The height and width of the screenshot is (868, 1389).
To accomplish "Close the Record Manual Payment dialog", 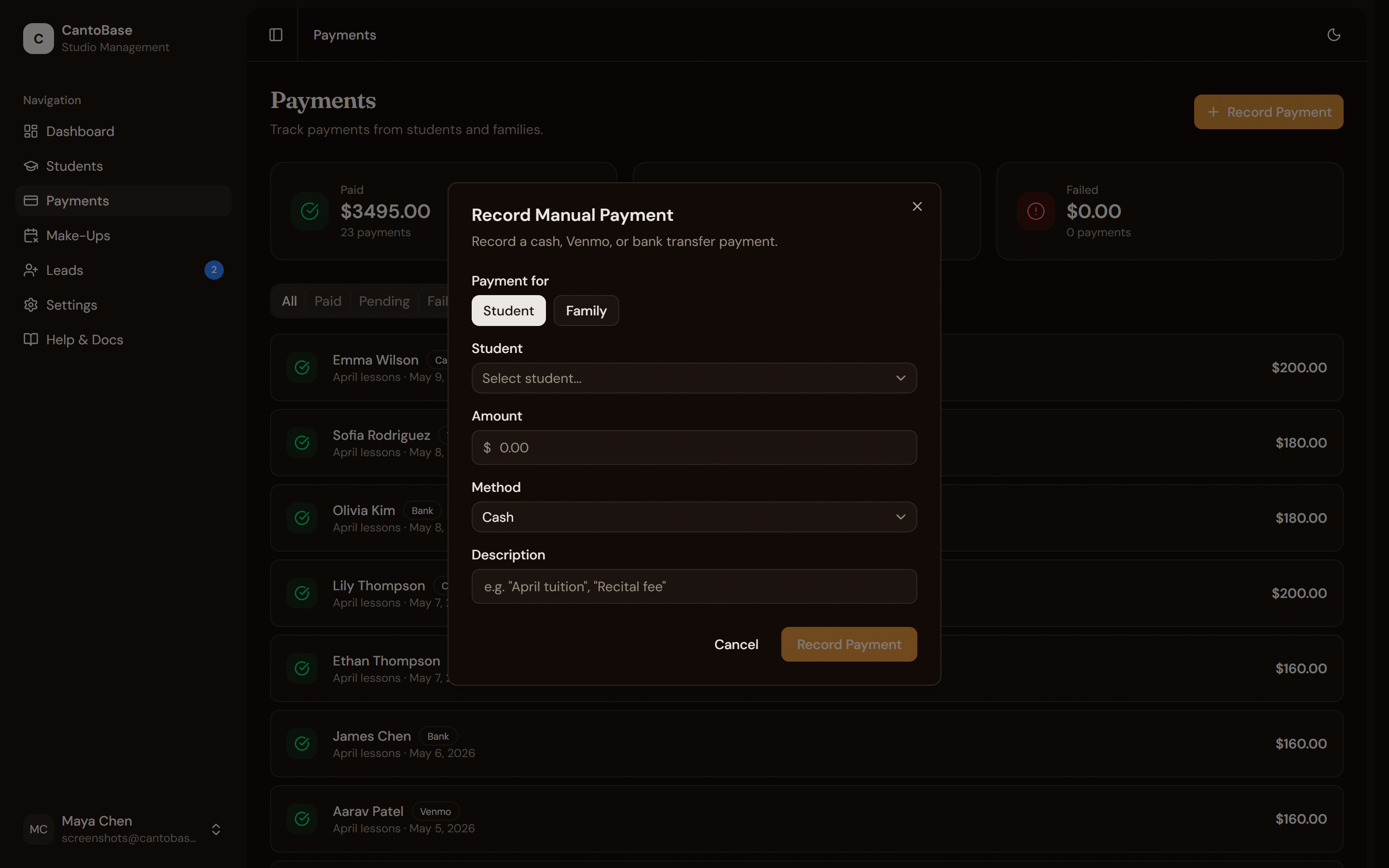I will [x=917, y=206].
